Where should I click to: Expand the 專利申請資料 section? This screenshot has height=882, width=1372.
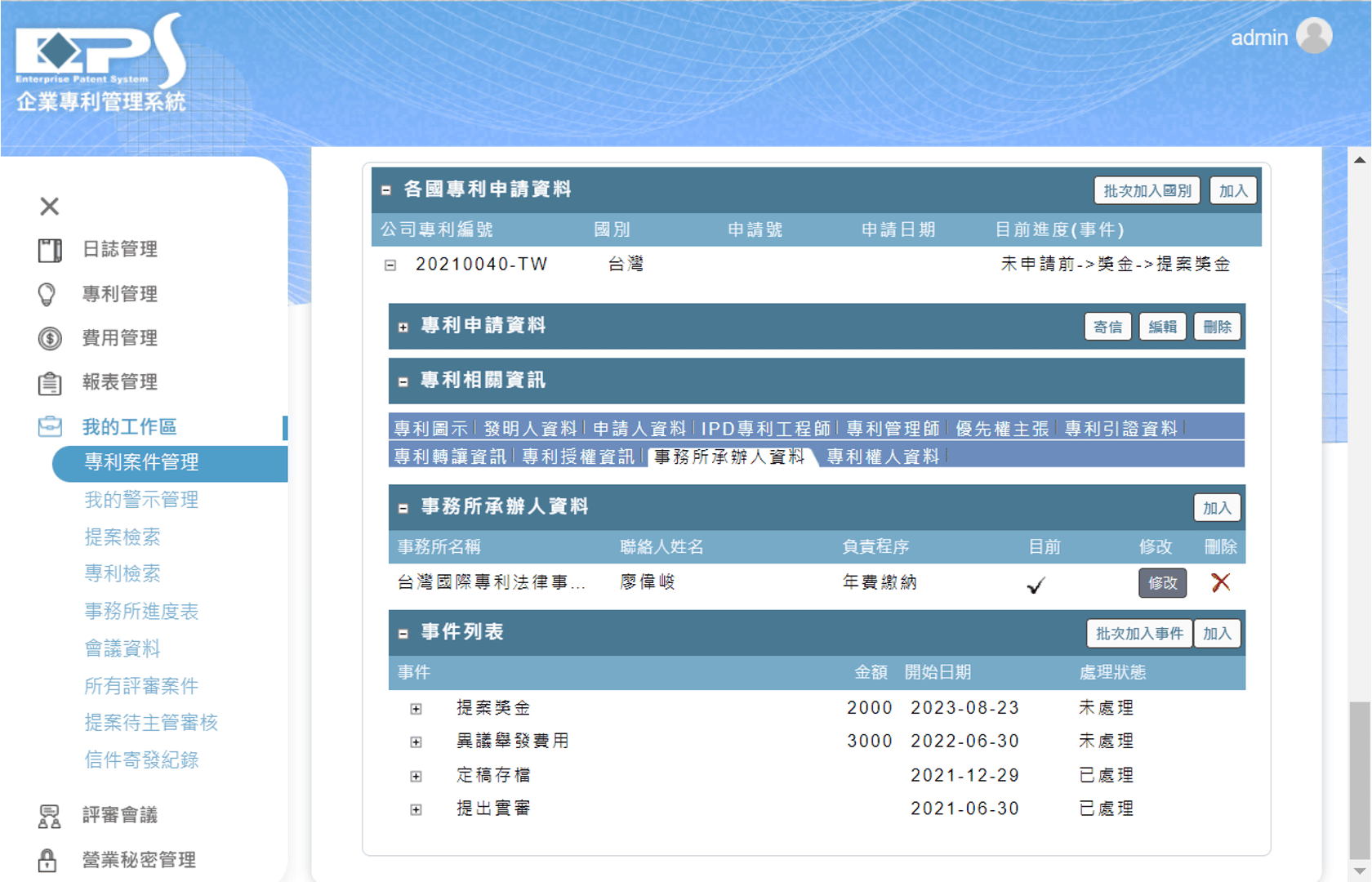pyautogui.click(x=403, y=327)
